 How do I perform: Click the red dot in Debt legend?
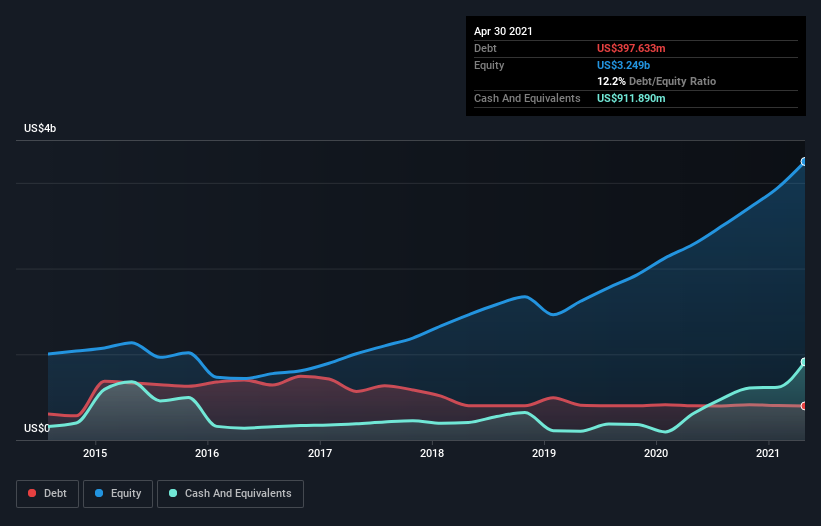tap(32, 494)
